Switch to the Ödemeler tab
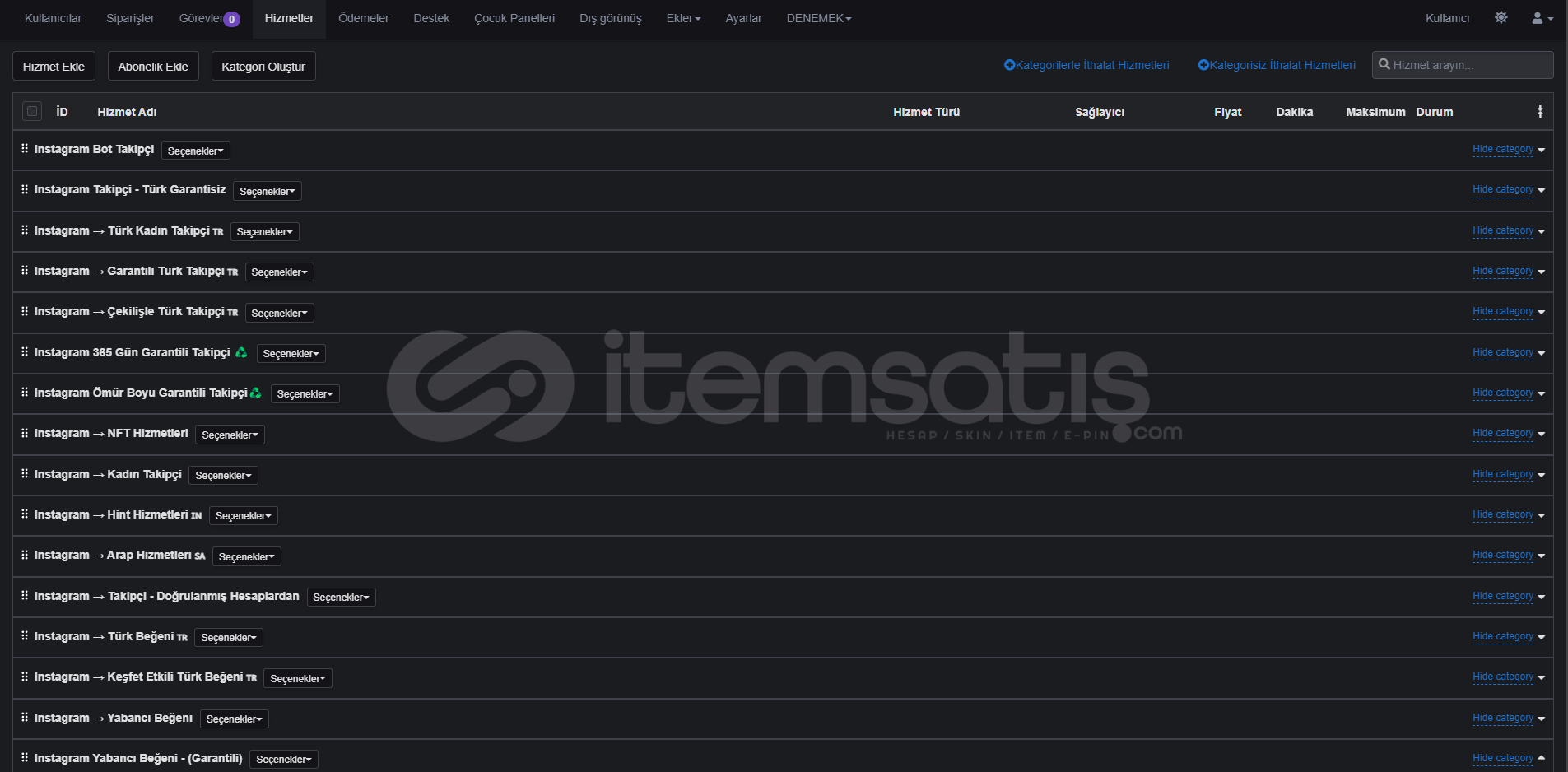Viewport: 1568px width, 772px height. tap(363, 18)
